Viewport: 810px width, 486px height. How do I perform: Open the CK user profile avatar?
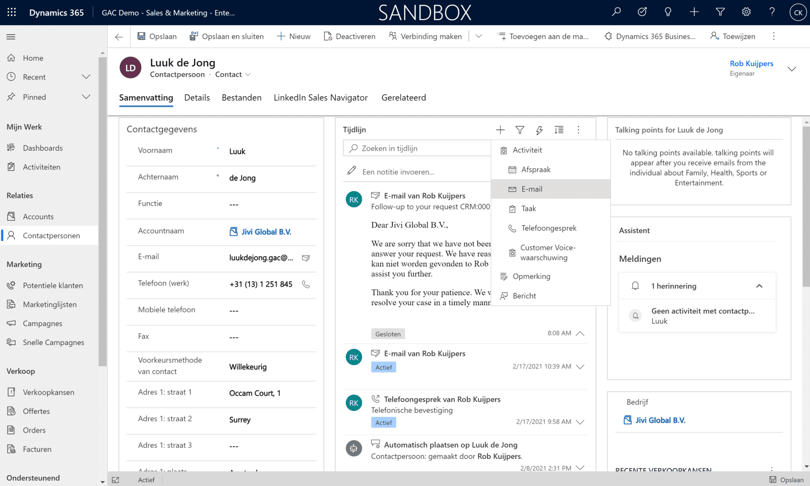[798, 12]
